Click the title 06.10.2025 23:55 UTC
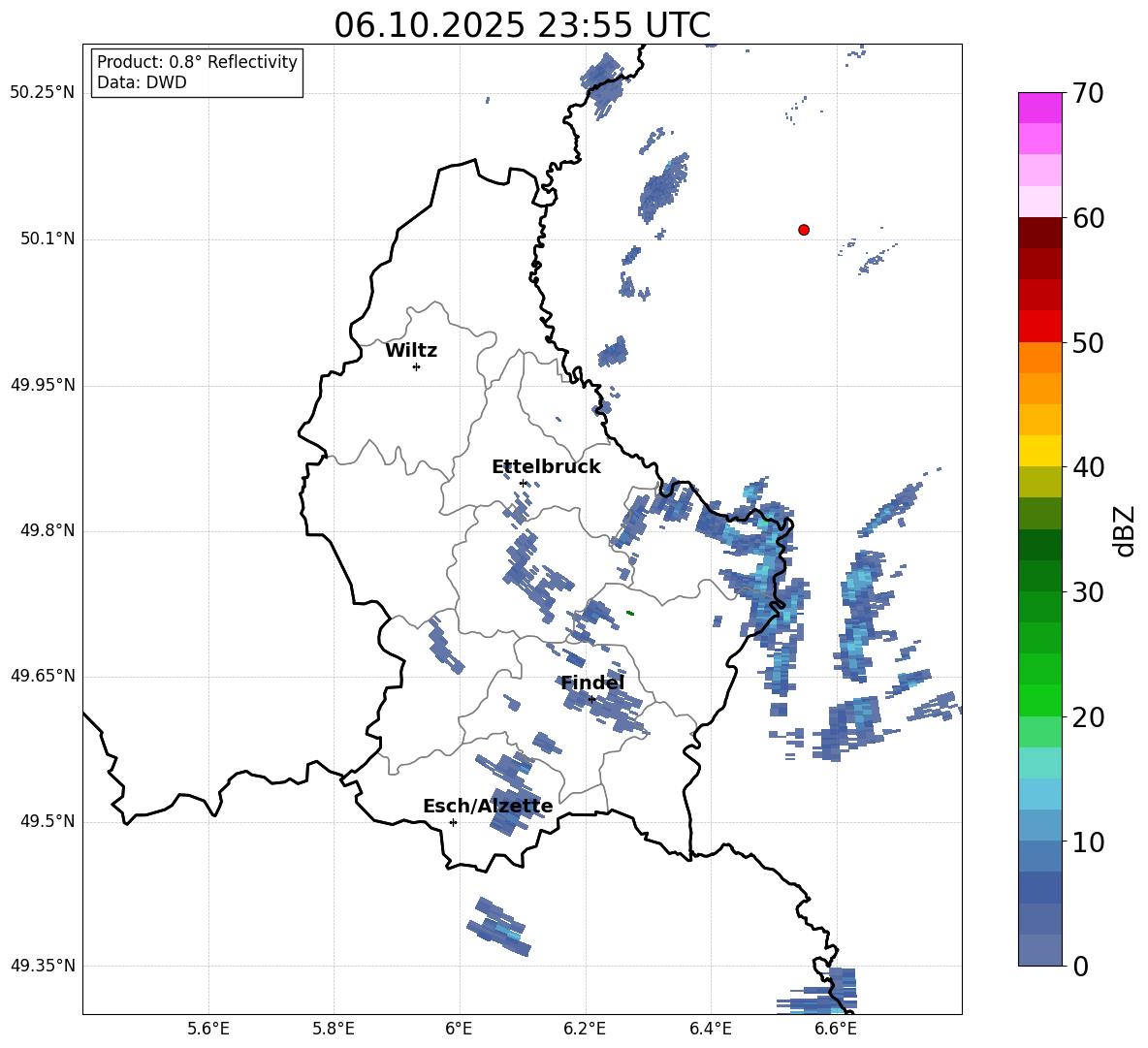Viewport: 1148px width, 1048px height. tap(522, 25)
